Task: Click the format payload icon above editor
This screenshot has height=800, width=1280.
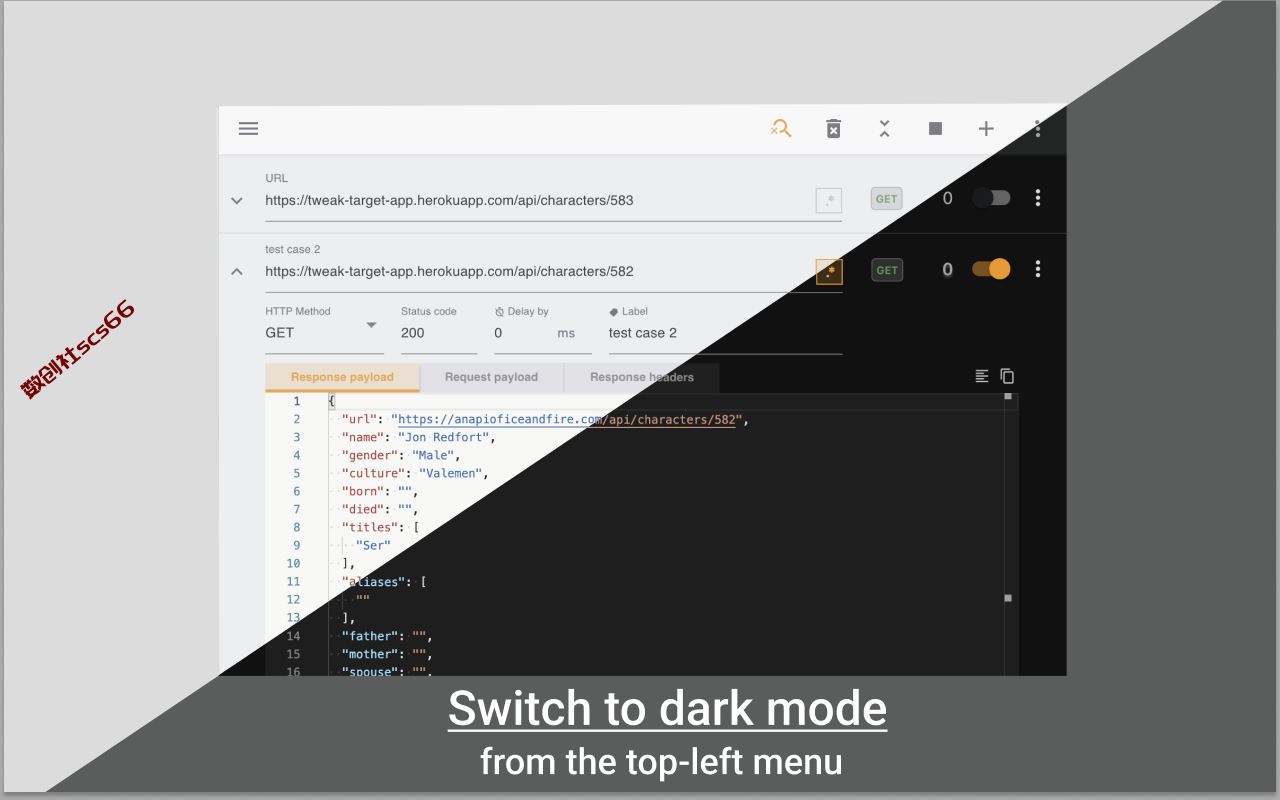Action: (x=982, y=376)
